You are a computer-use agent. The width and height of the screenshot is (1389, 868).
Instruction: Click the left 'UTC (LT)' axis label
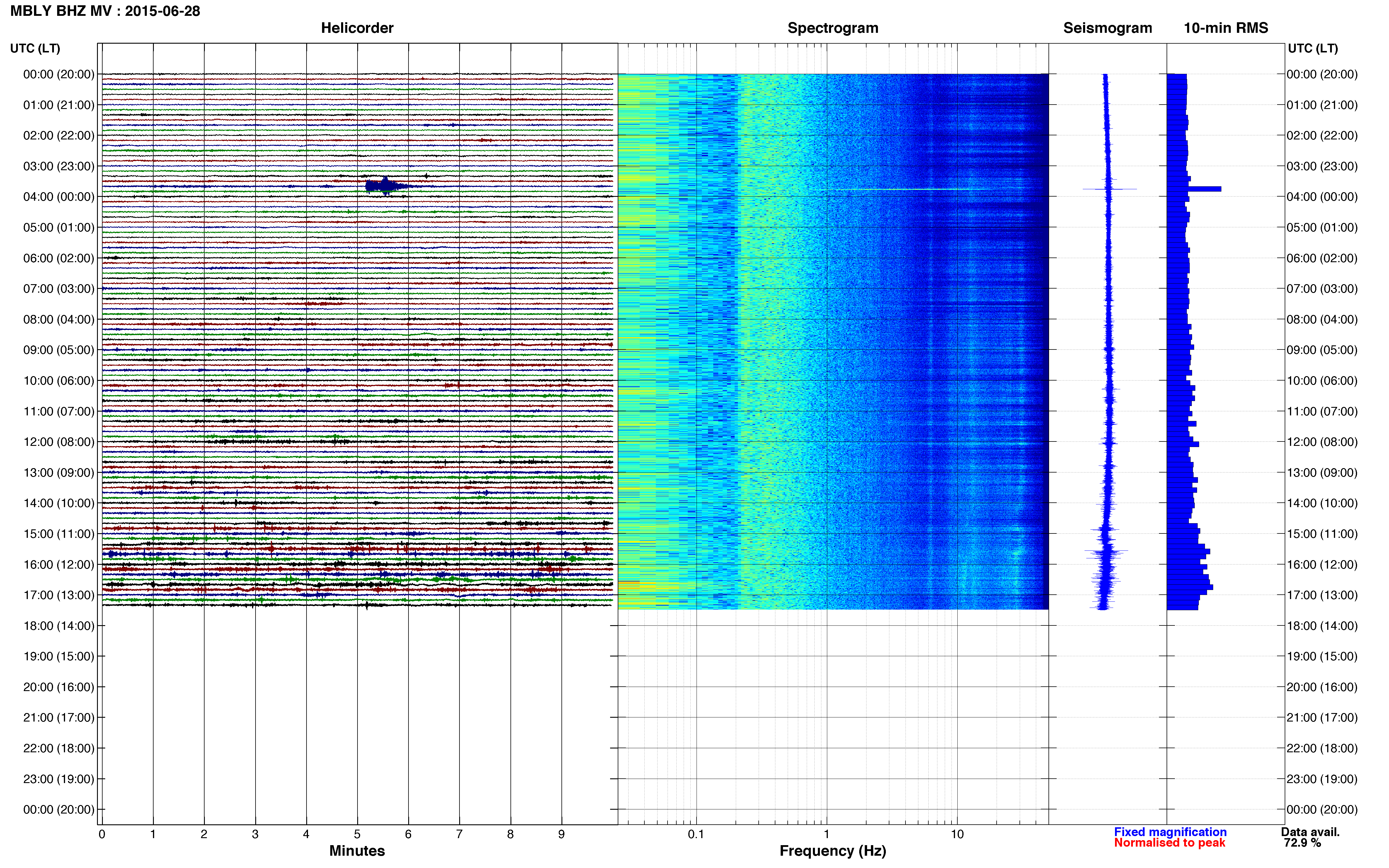[x=35, y=48]
